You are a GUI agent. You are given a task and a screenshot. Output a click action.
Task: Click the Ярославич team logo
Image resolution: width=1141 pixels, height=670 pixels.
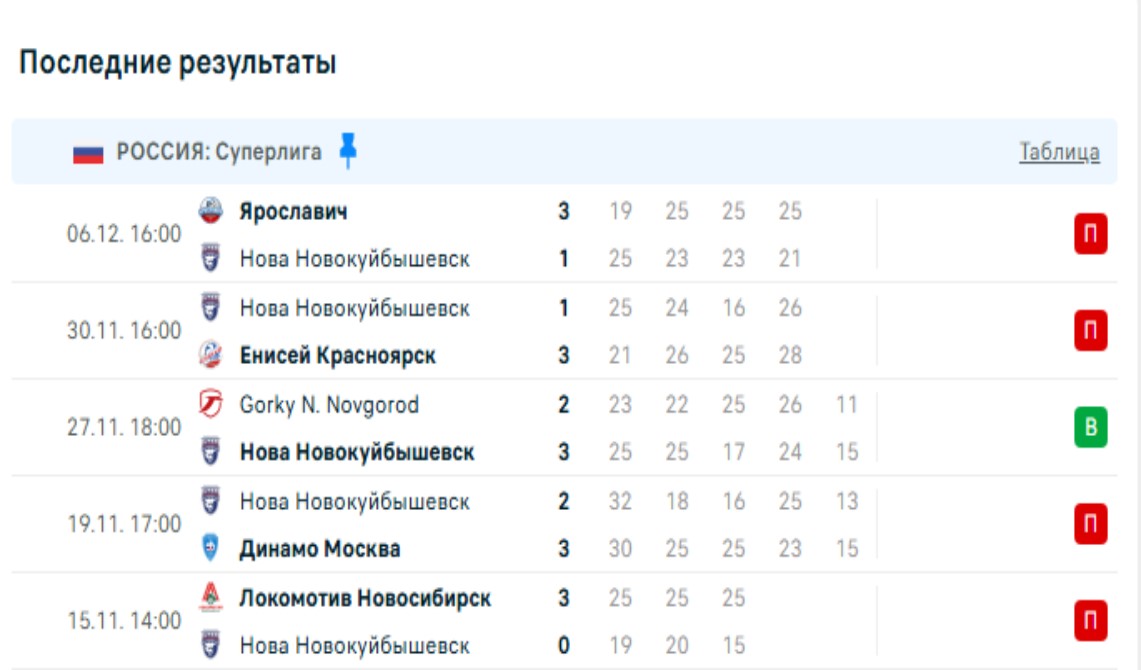coord(211,211)
